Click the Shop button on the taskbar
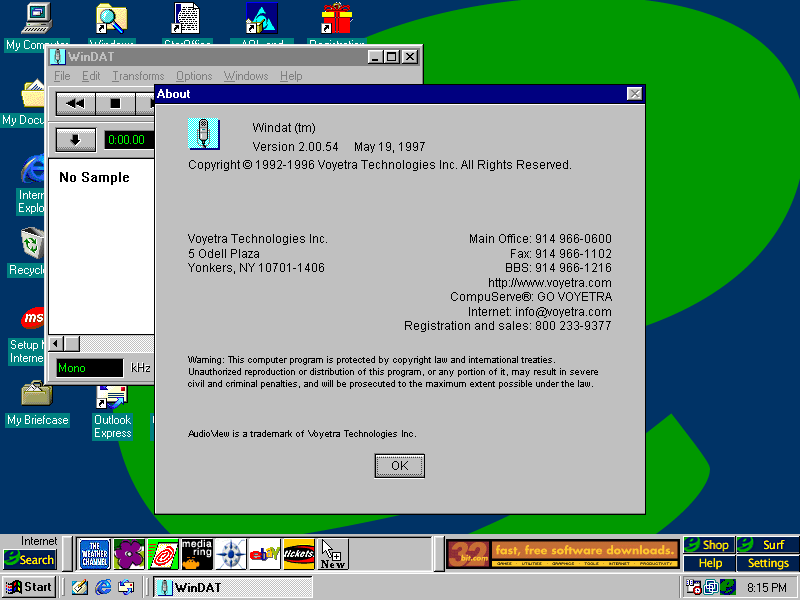The height and width of the screenshot is (600, 800). [x=708, y=545]
